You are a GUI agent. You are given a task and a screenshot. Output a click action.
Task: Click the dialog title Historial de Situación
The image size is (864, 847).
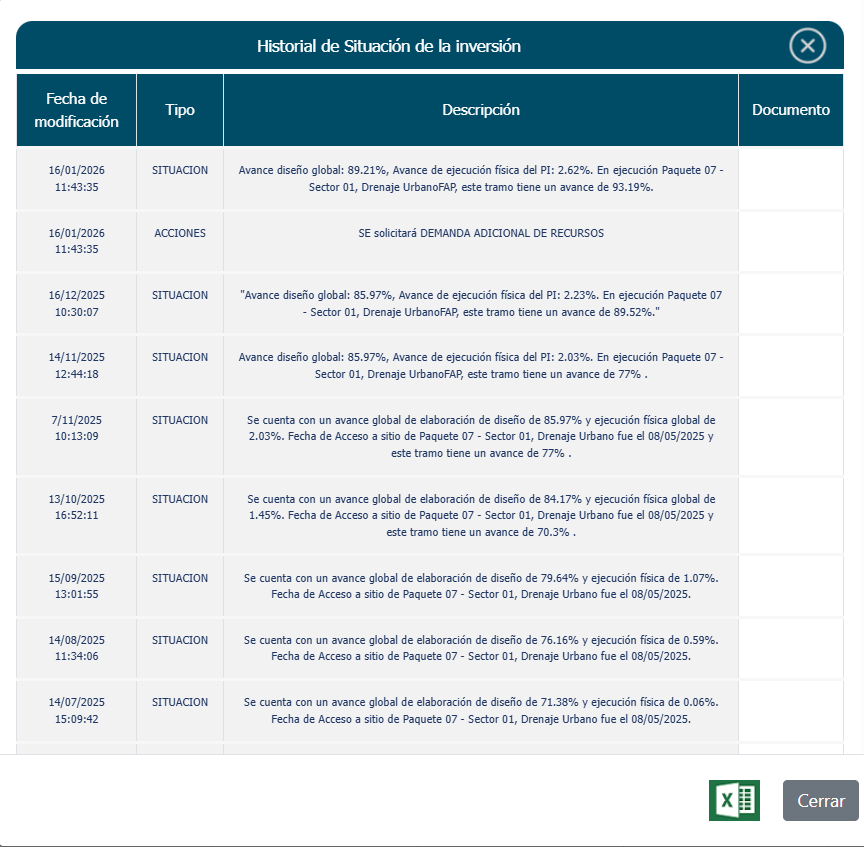388,46
